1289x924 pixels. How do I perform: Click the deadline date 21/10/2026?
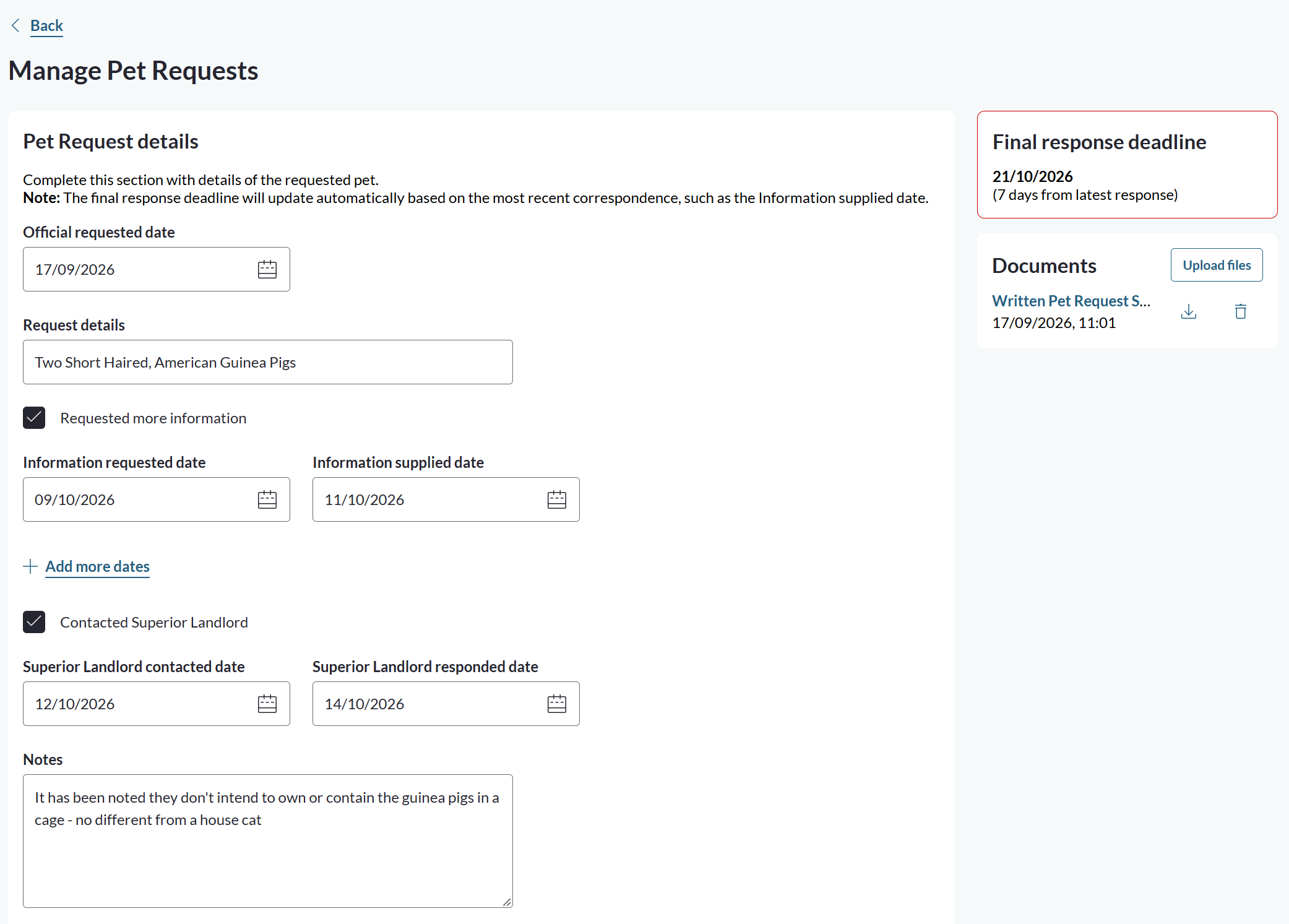[x=1032, y=176]
